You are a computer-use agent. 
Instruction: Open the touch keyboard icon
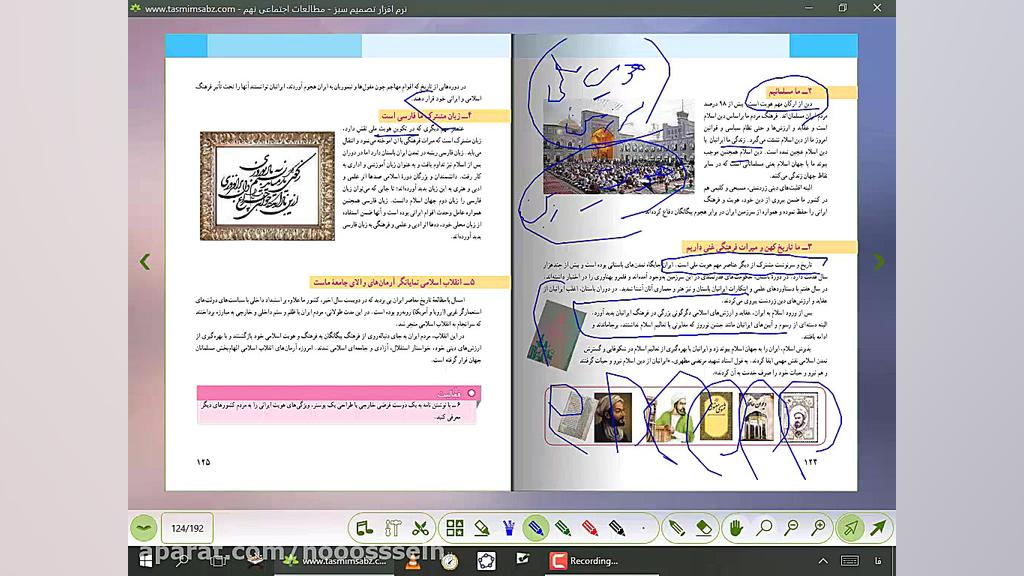850,560
